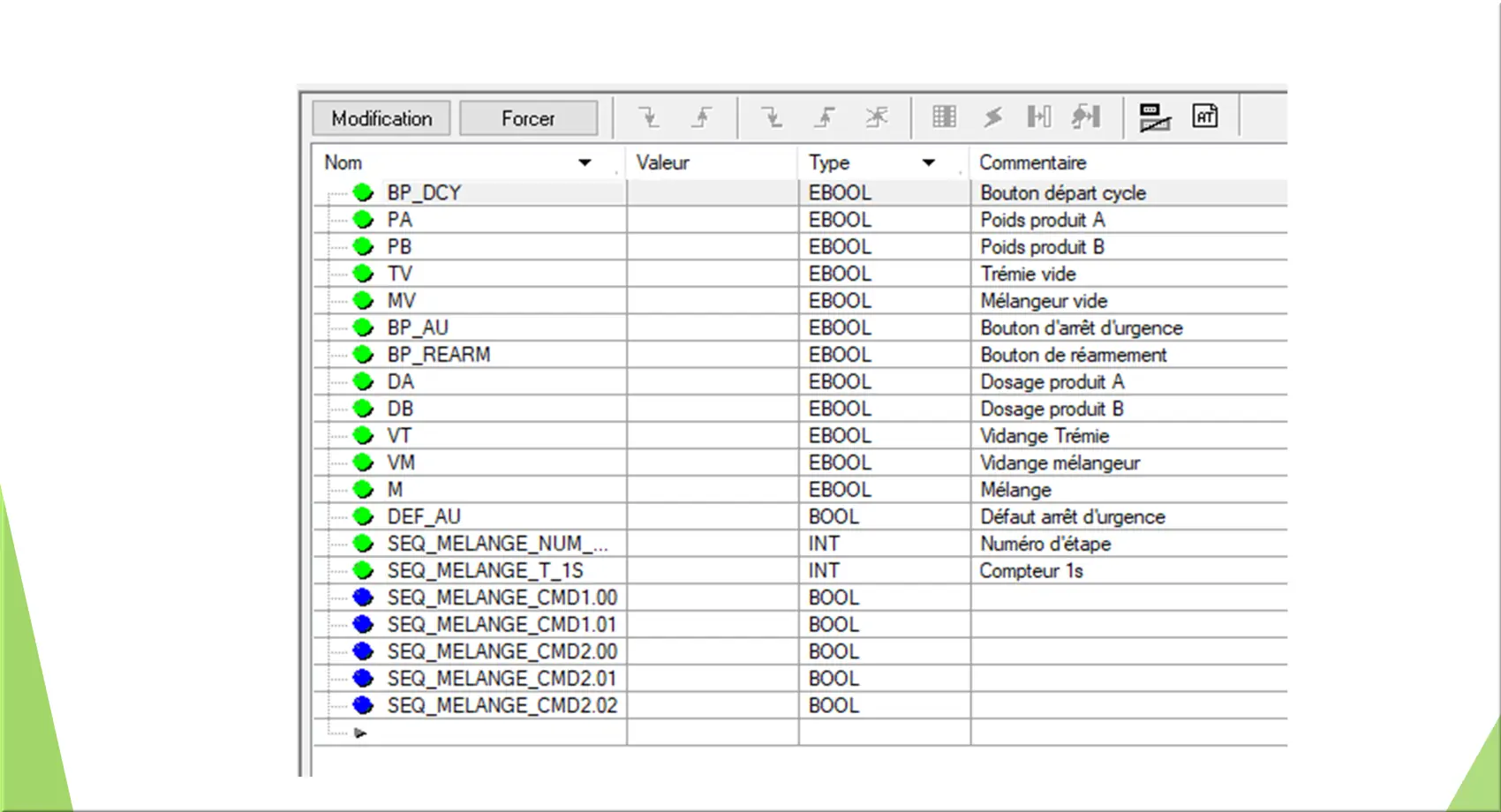Select the SEQ_MELANGE_CMD1.00 variable name
Image resolution: width=1501 pixels, height=812 pixels.
pos(502,598)
